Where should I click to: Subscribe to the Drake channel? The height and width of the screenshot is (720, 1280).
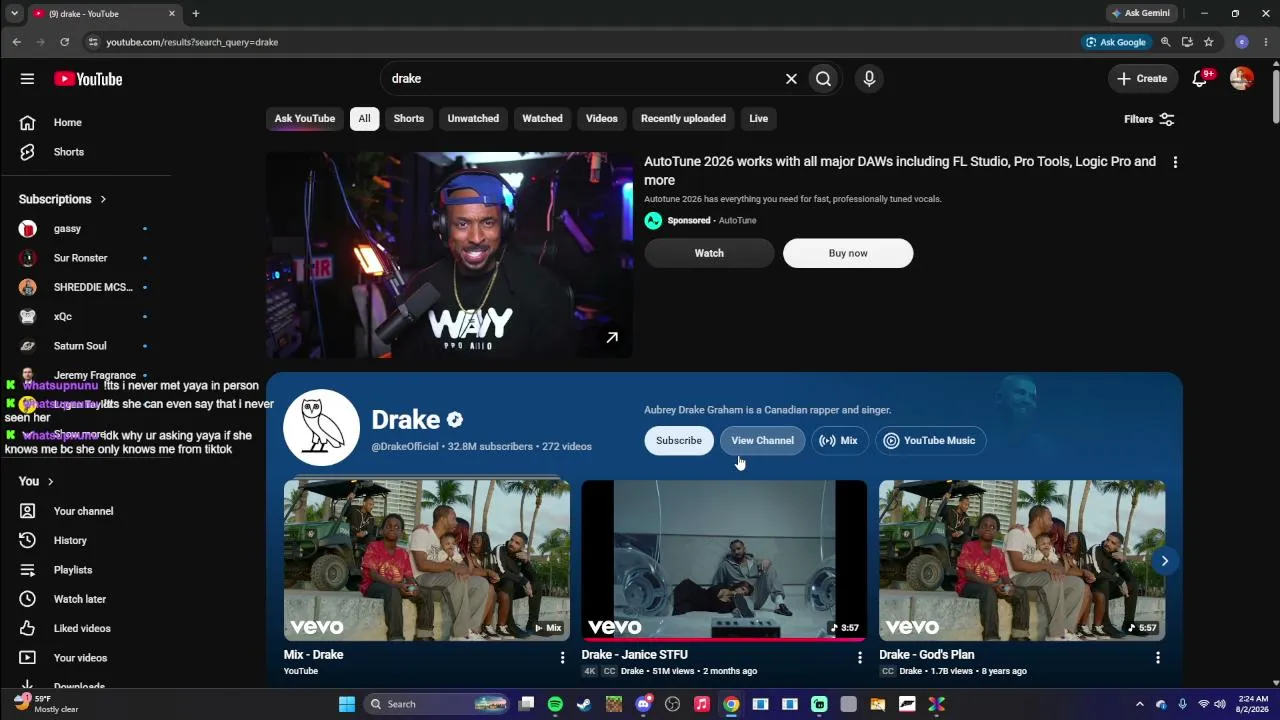pyautogui.click(x=679, y=441)
